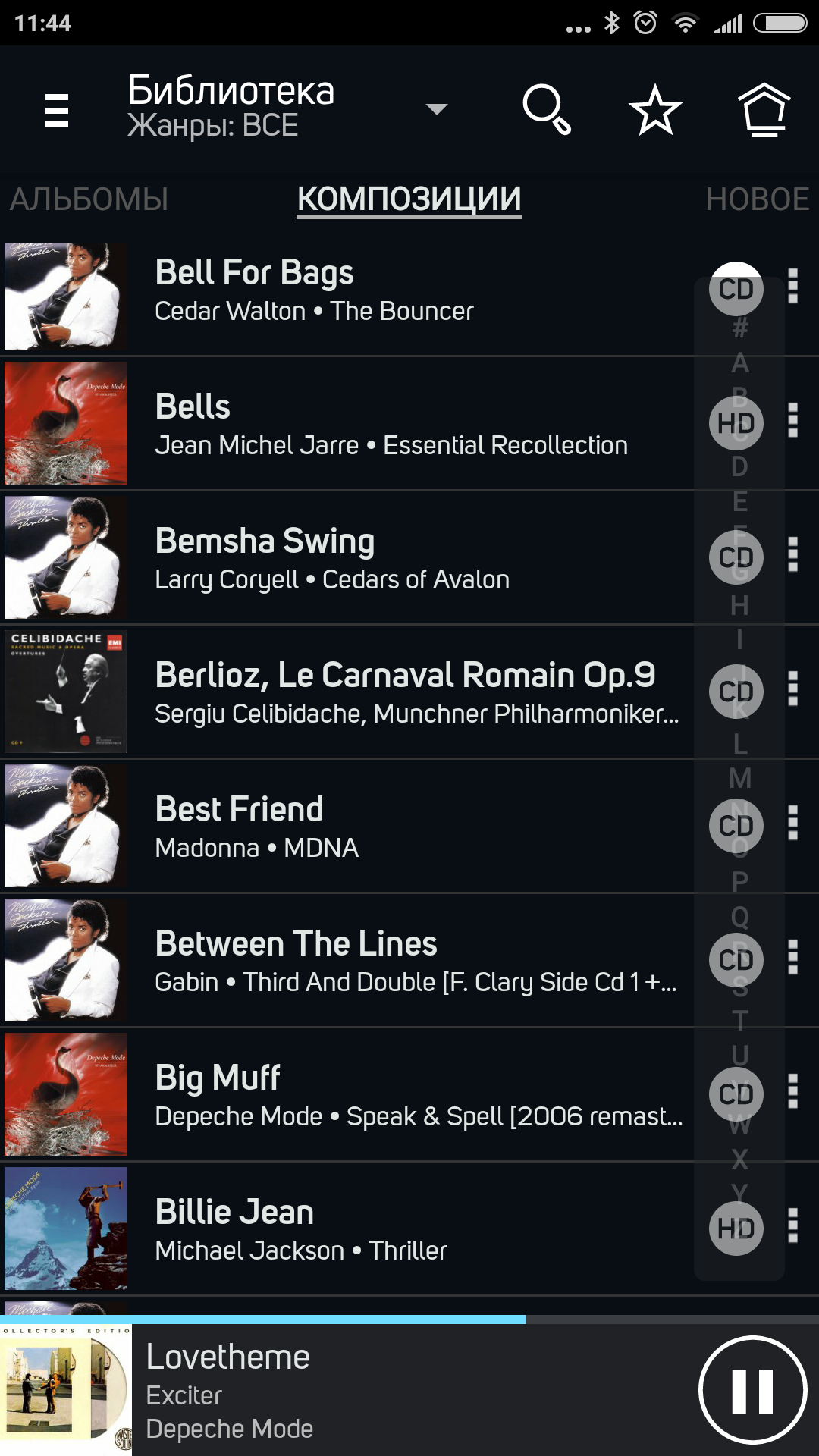Expand the library genres dropdown arrow

tap(437, 109)
